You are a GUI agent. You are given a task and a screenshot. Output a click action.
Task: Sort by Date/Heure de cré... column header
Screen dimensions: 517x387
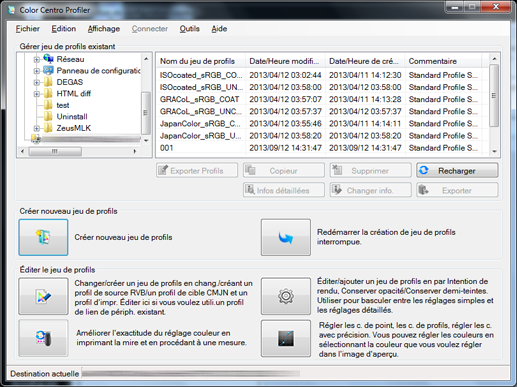pos(365,61)
